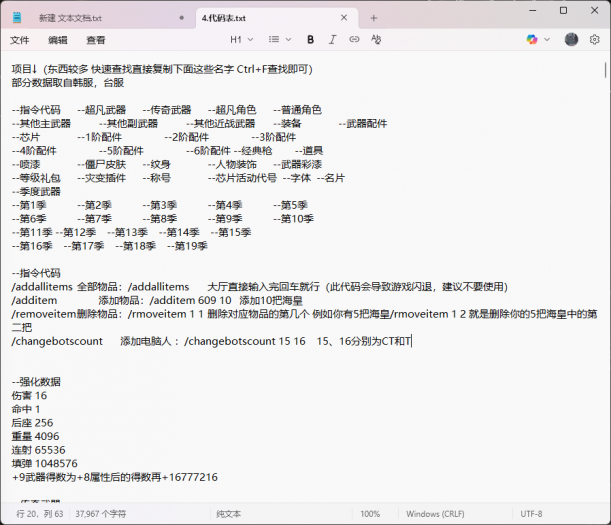Click the 100% zoom level
This screenshot has width=611, height=525.
[370, 514]
